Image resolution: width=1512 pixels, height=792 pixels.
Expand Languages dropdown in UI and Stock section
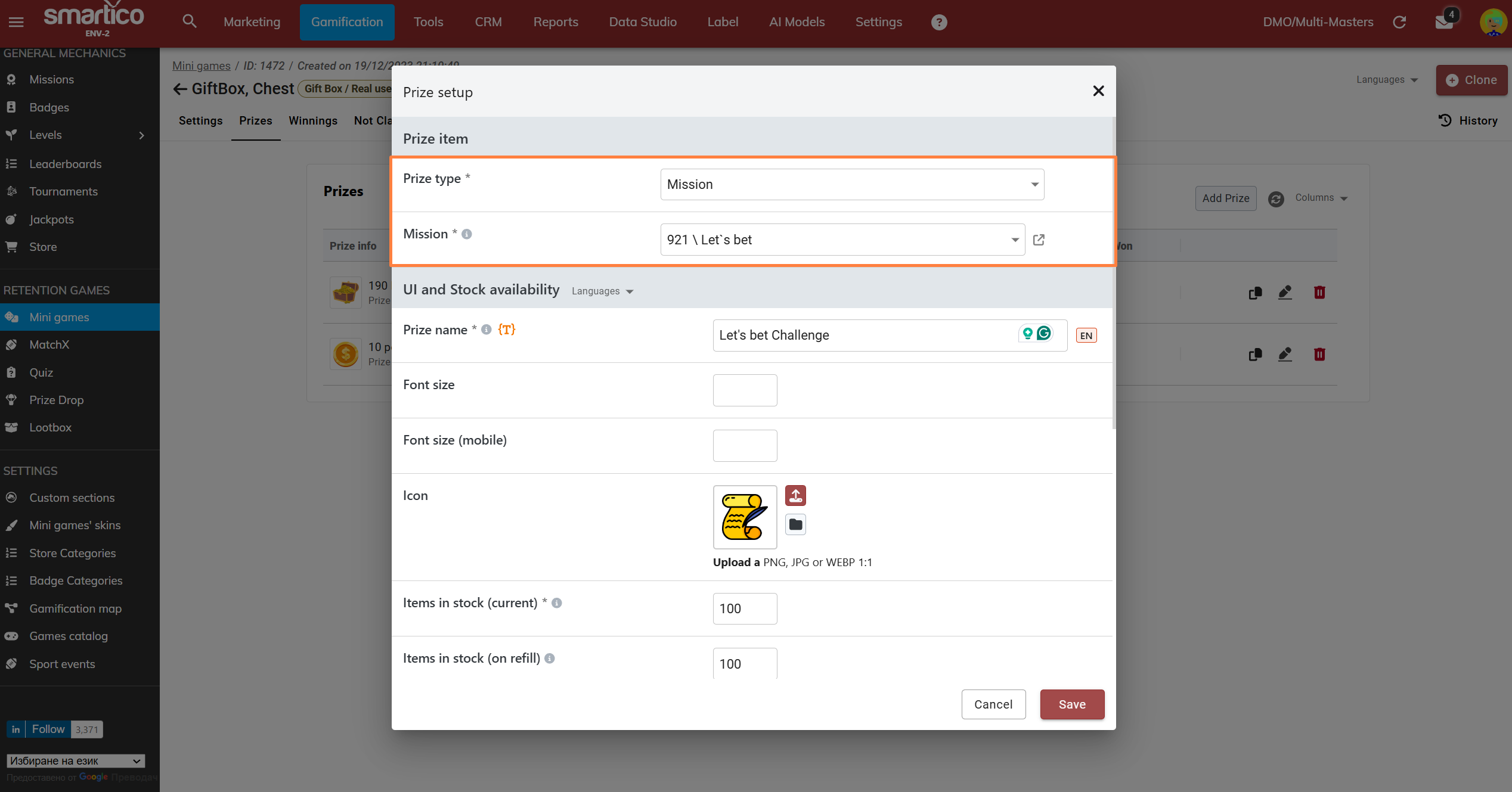(602, 291)
